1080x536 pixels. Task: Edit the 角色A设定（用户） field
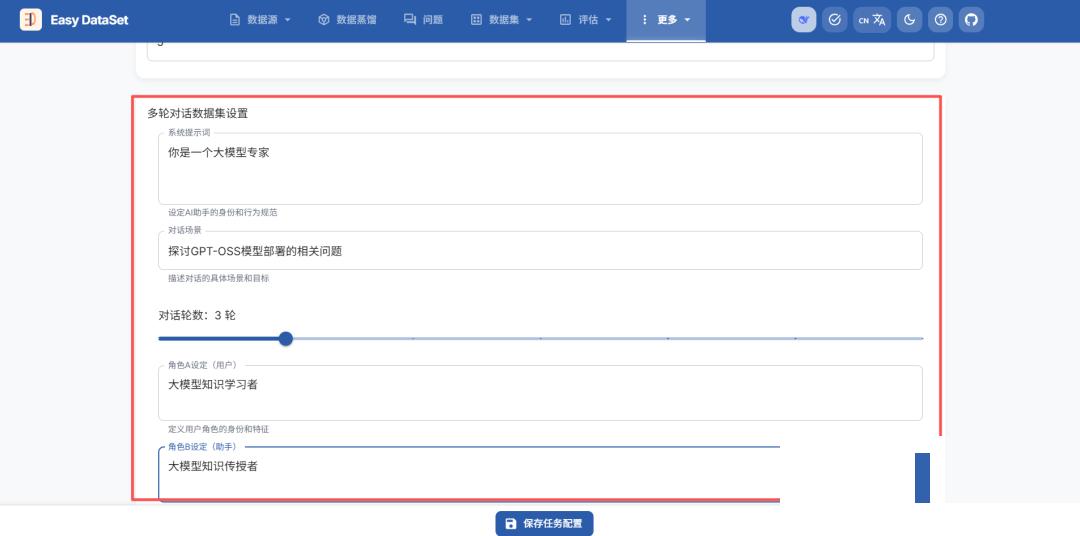pyautogui.click(x=540, y=393)
